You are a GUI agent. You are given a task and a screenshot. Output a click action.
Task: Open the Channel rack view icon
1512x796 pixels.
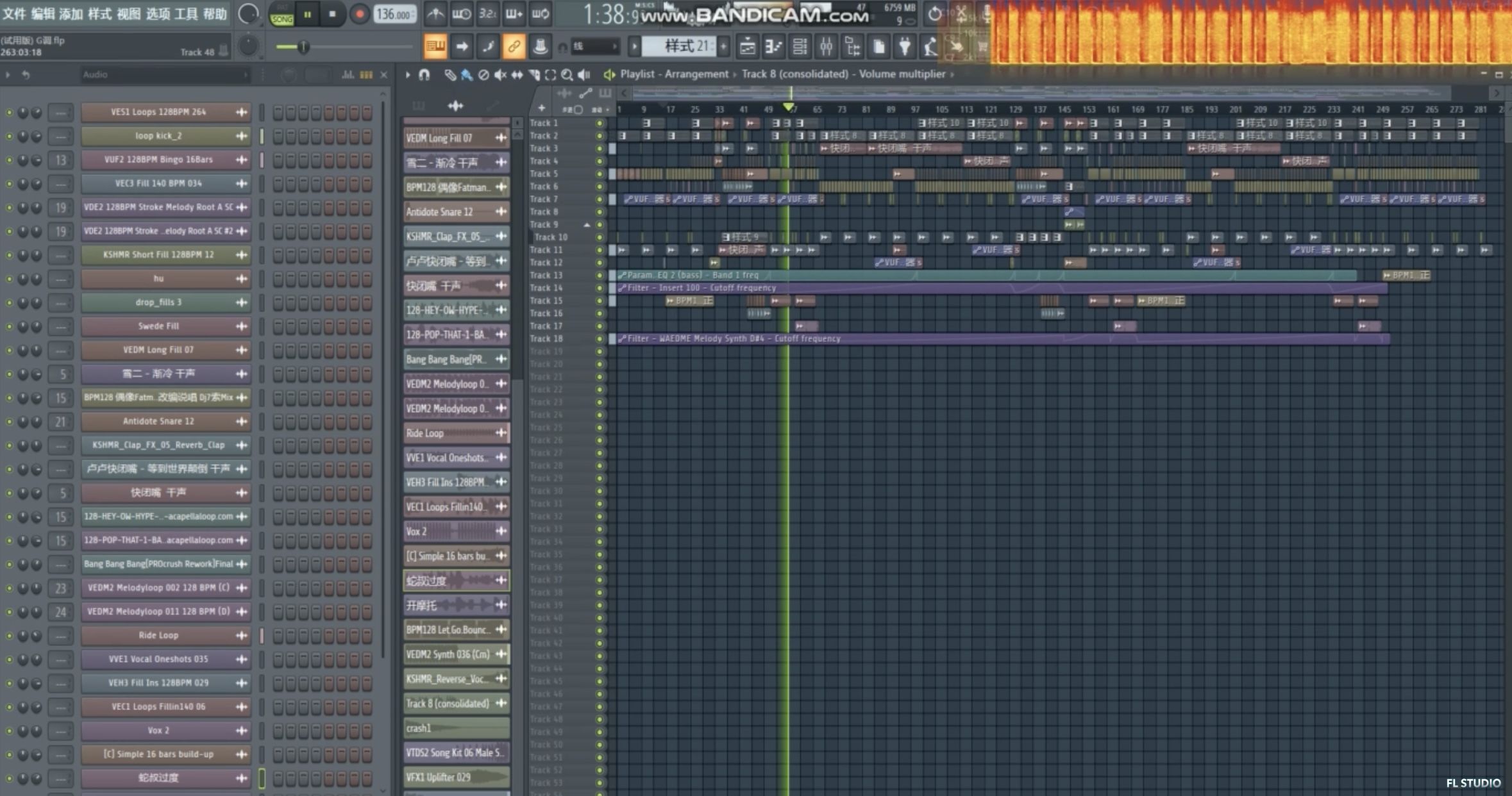click(800, 46)
